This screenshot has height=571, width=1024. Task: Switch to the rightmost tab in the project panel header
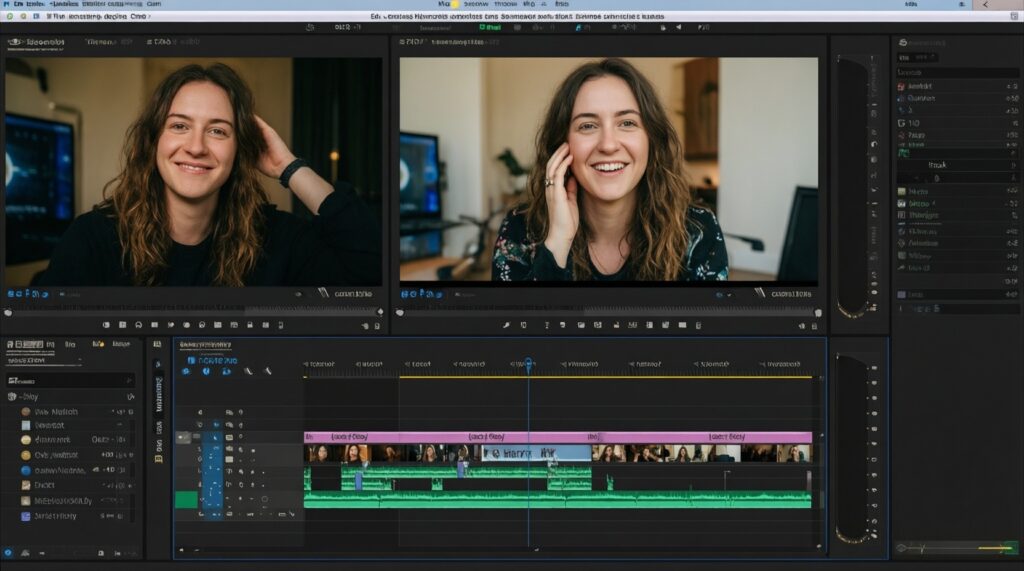[x=120, y=344]
